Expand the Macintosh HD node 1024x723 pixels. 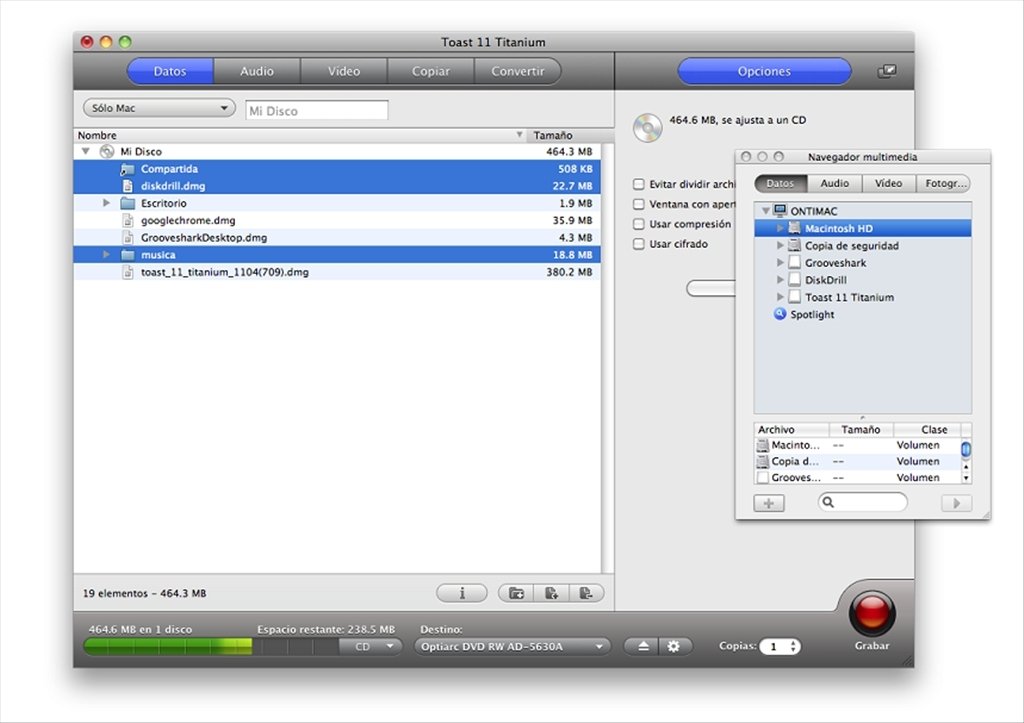[780, 229]
